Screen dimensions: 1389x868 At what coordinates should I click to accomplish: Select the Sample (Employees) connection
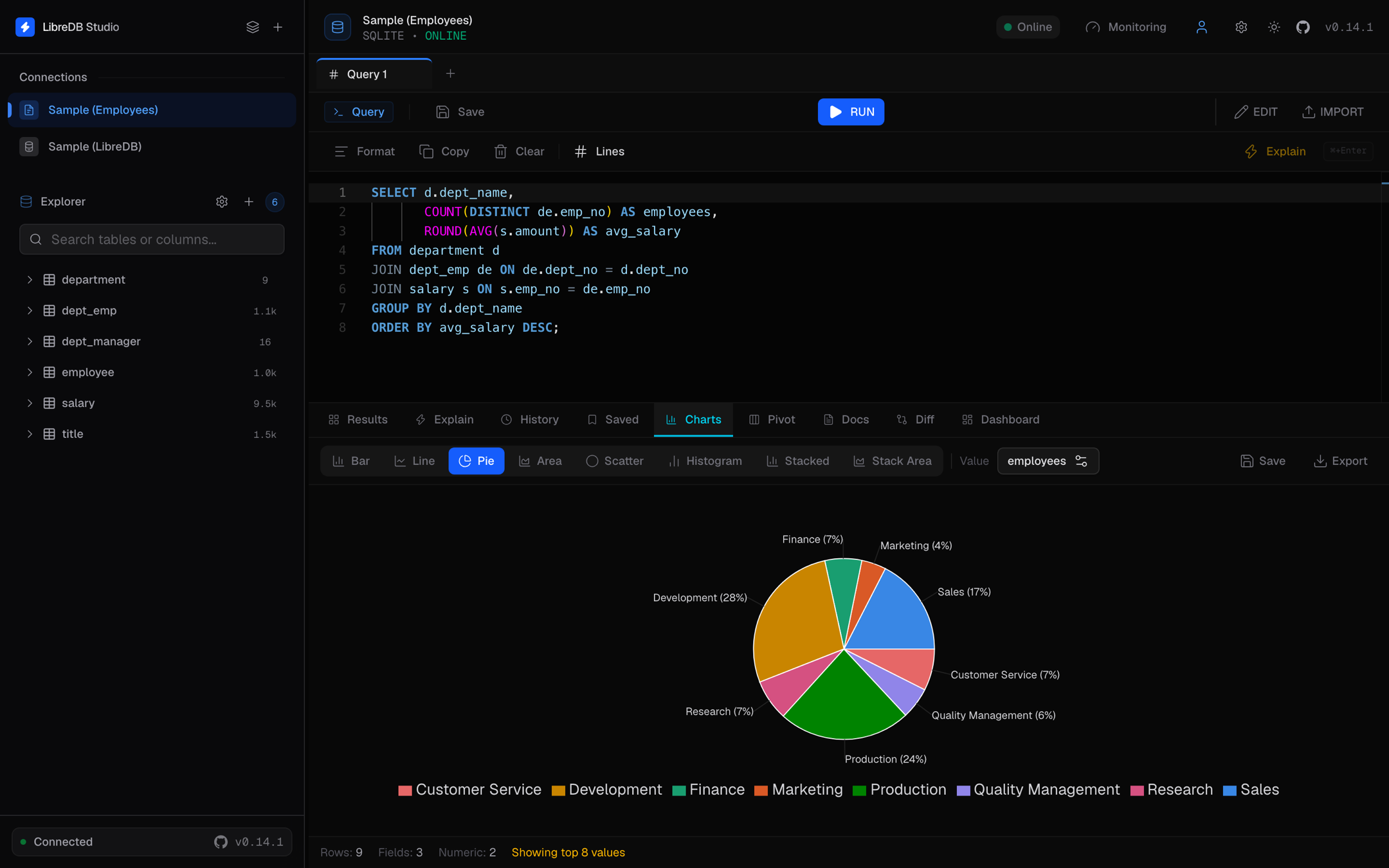152,110
